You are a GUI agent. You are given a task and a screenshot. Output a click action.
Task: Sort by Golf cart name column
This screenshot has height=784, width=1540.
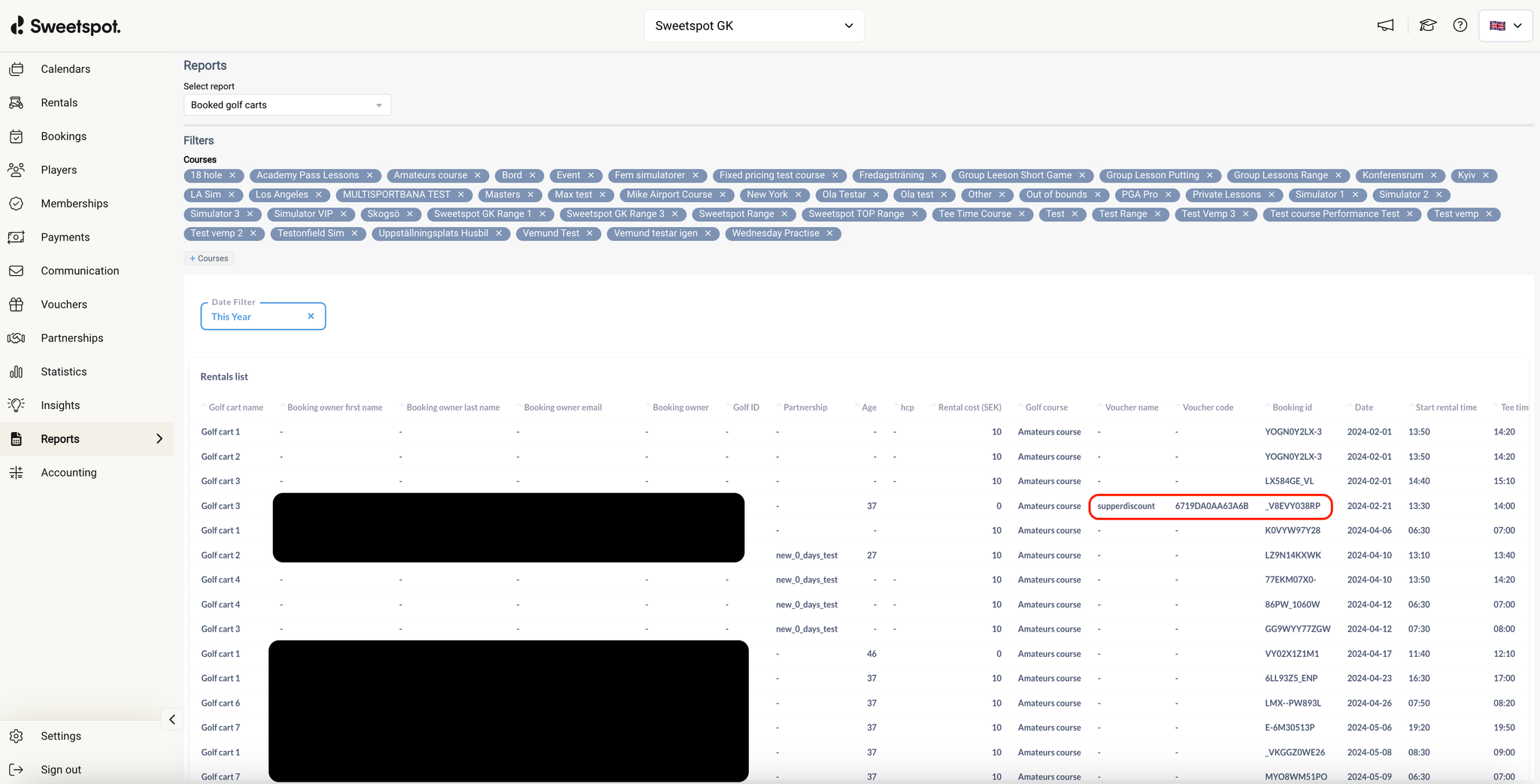[x=235, y=407]
